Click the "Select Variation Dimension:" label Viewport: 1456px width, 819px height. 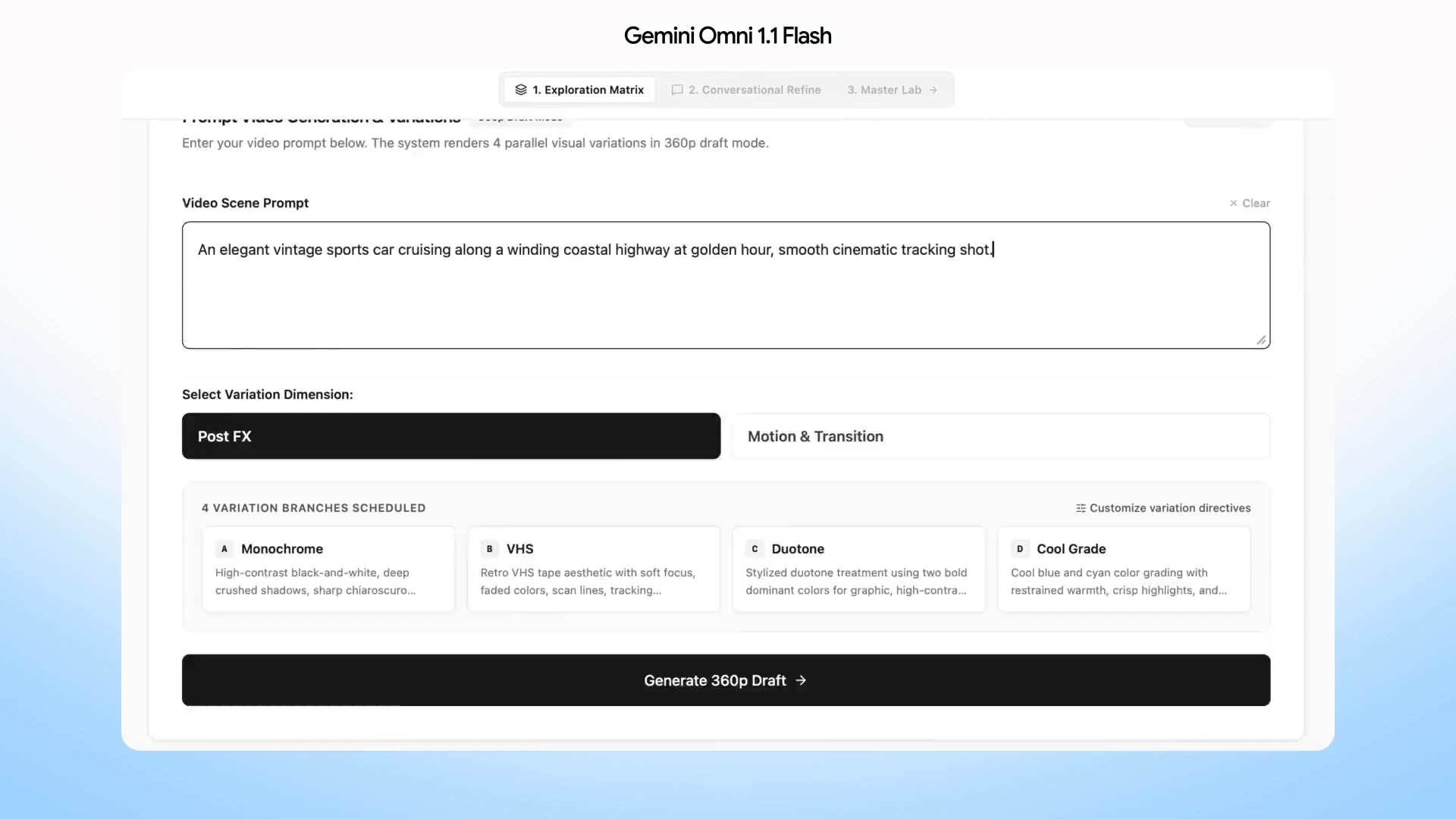[x=268, y=394]
